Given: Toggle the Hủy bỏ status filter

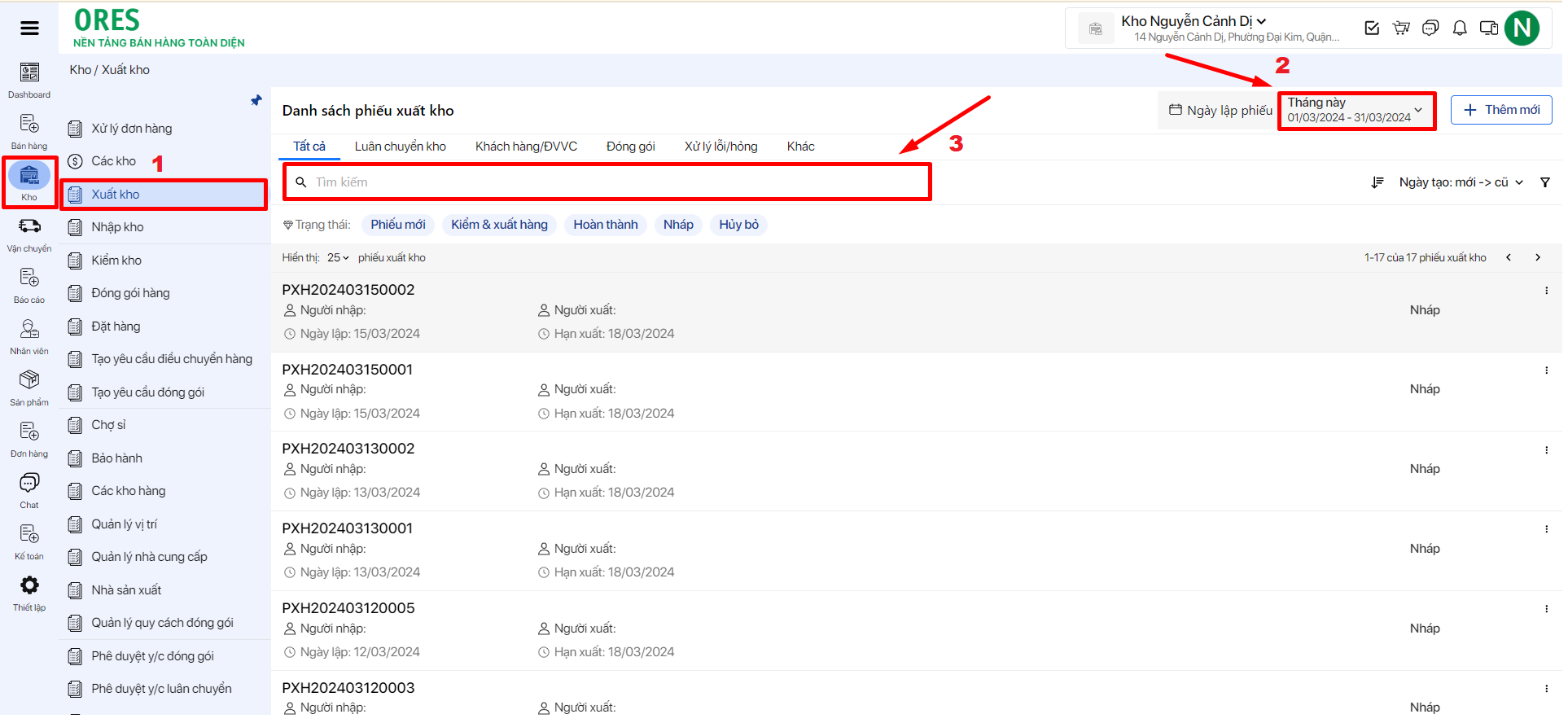Looking at the screenshot, I should point(738,225).
